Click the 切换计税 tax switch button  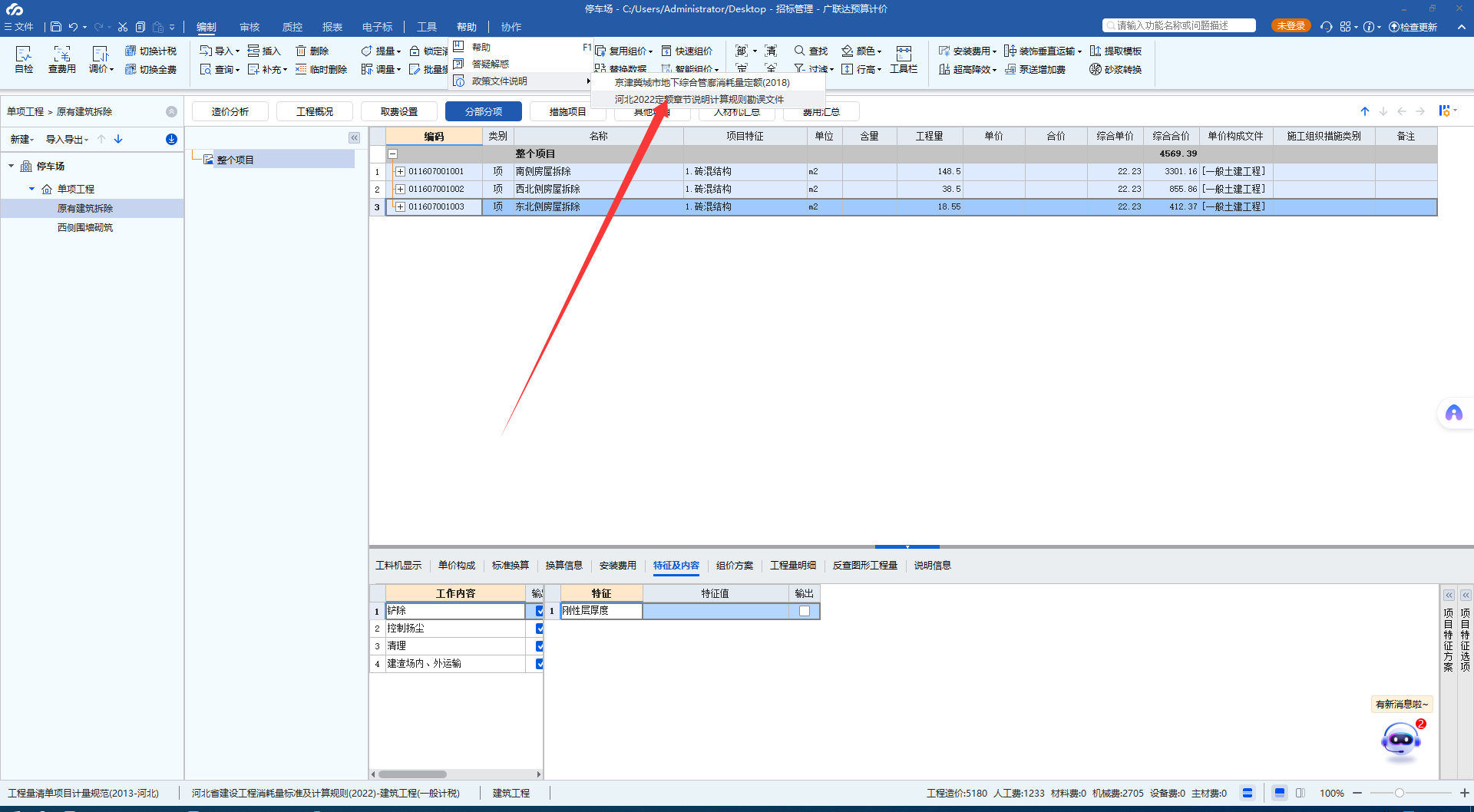[151, 51]
